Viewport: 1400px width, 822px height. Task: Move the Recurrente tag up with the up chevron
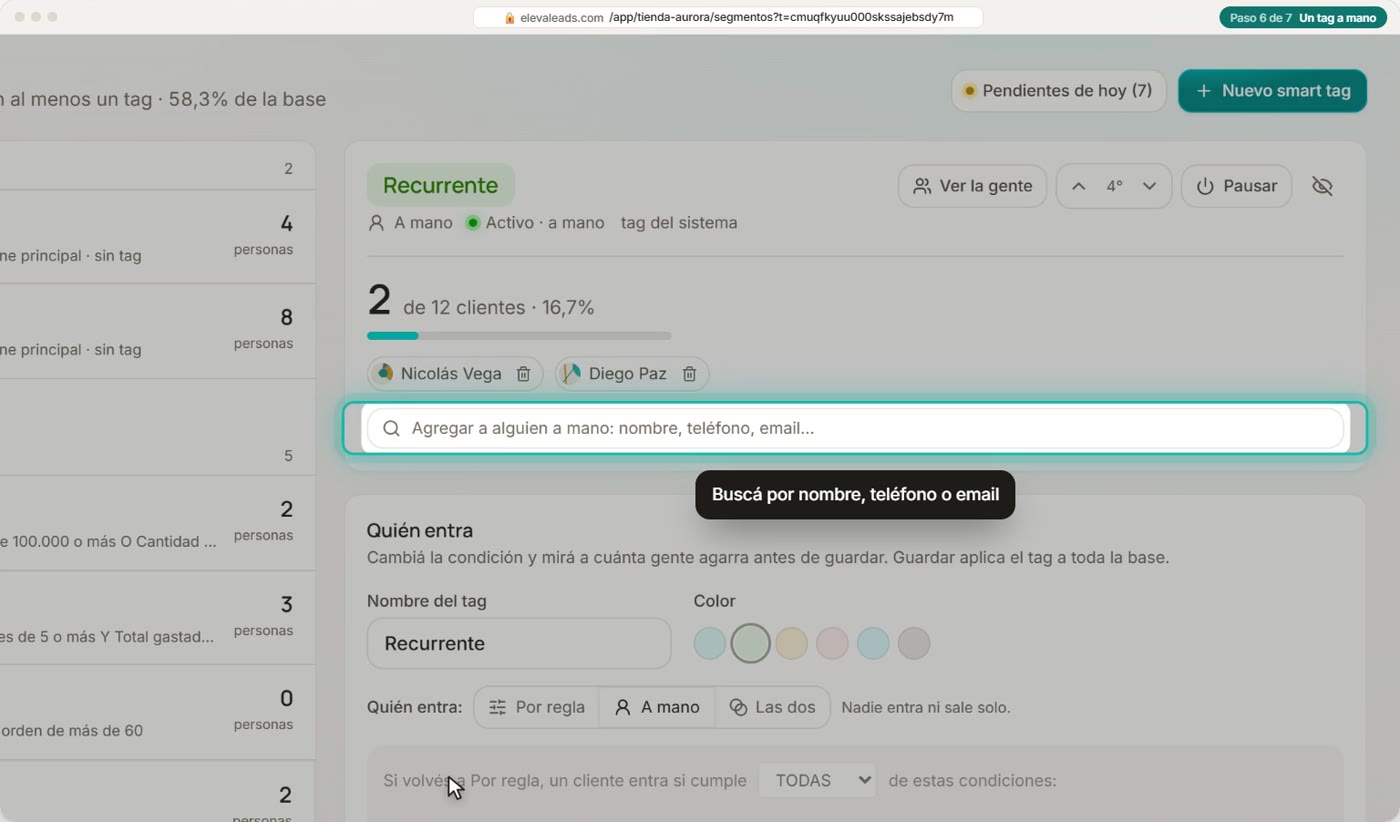[x=1079, y=186]
